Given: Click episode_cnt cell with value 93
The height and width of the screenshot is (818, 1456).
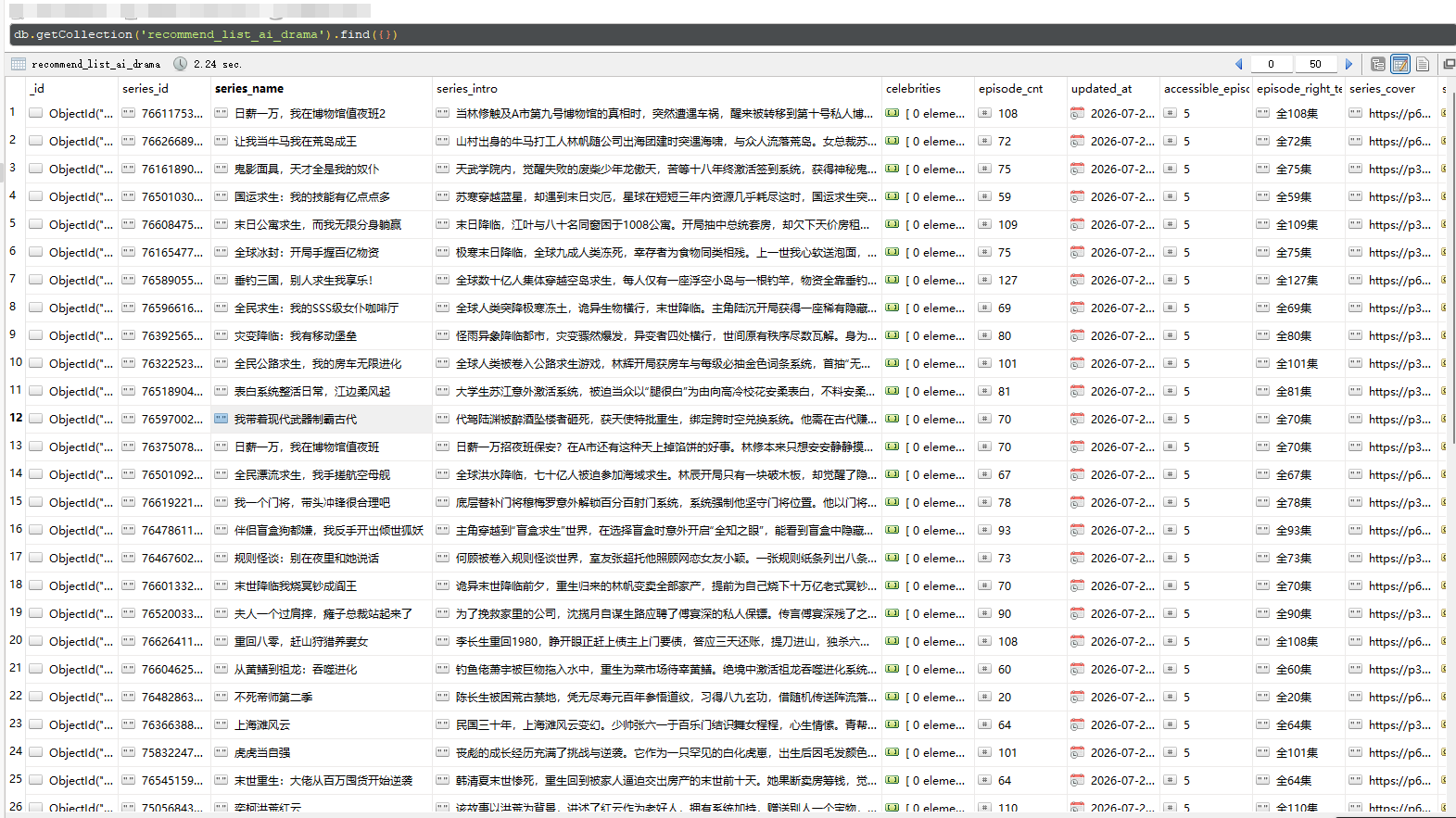Looking at the screenshot, I should click(x=1020, y=530).
